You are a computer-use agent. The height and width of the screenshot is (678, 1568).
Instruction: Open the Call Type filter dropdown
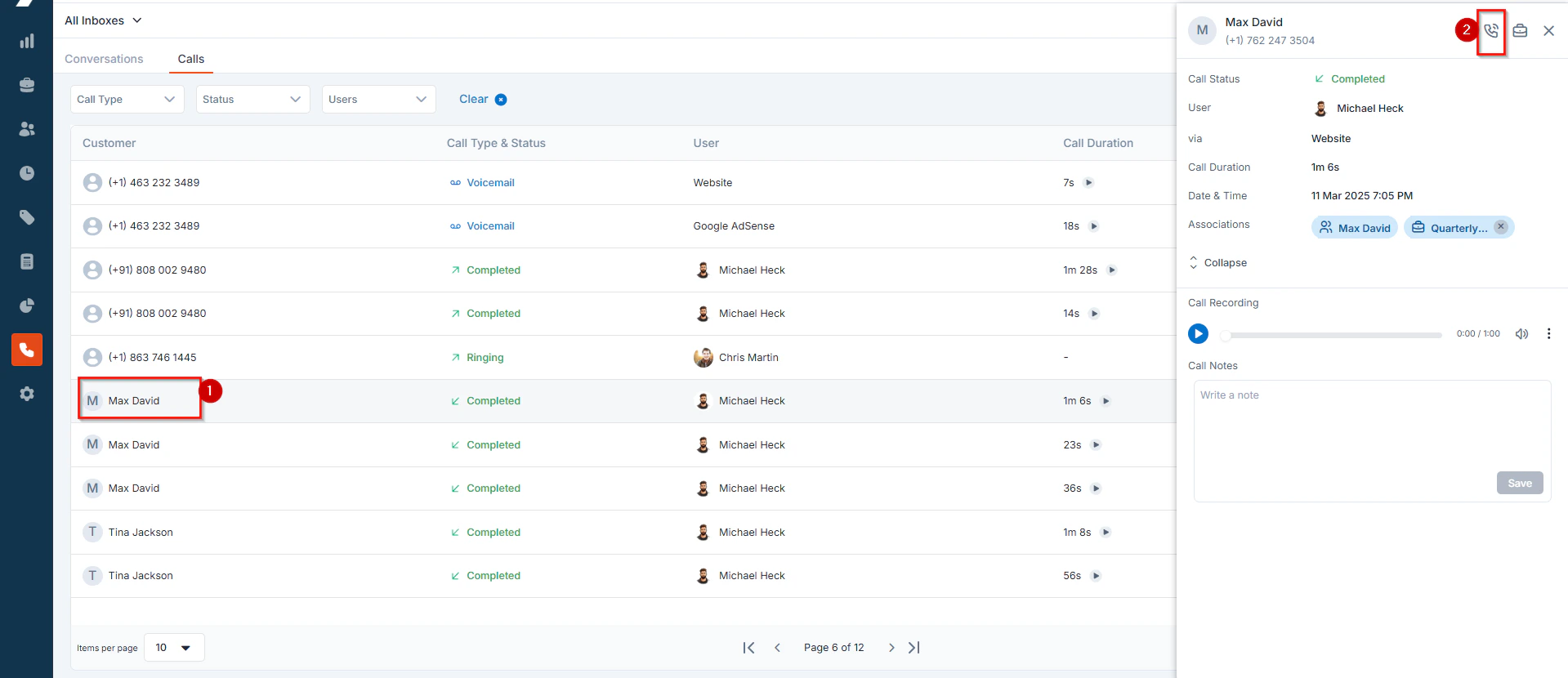127,100
